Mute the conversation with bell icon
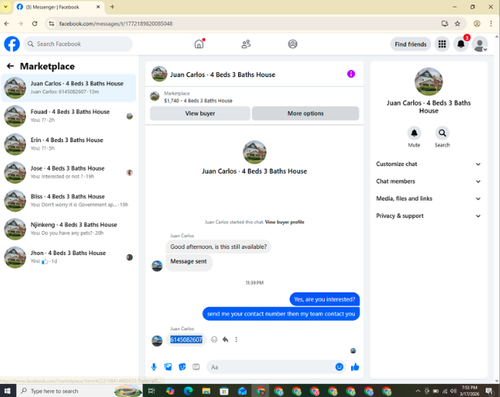Viewport: 500px width, 397px height. pyautogui.click(x=414, y=133)
